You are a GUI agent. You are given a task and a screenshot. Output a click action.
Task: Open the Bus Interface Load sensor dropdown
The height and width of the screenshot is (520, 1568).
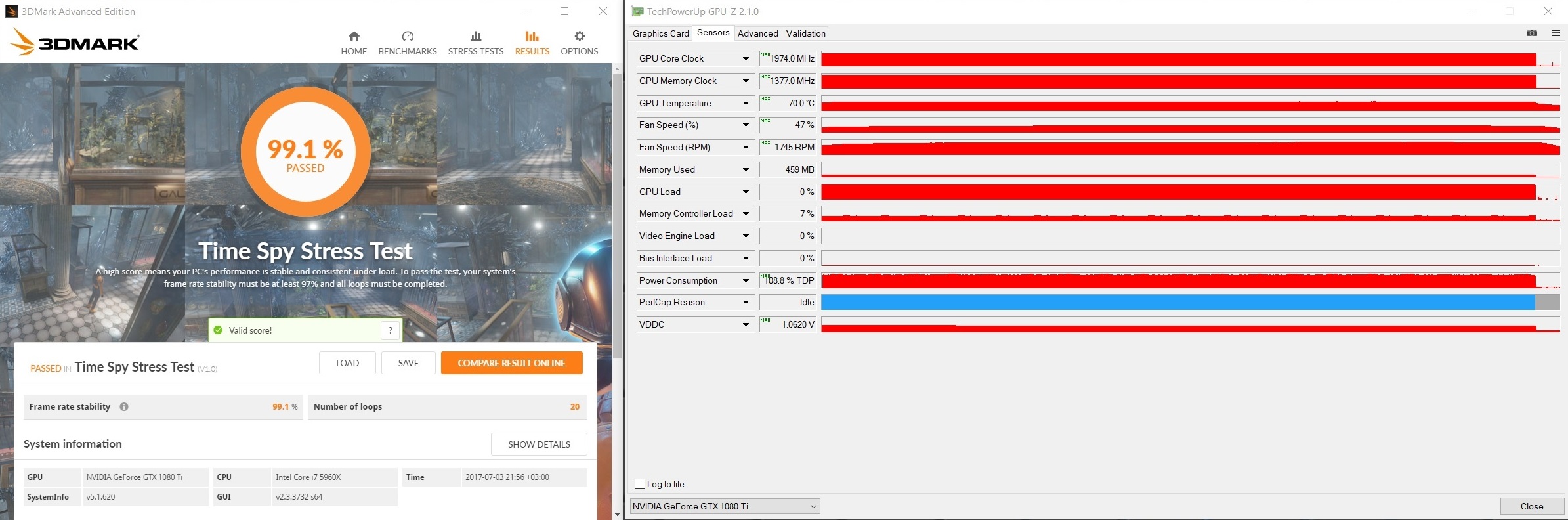click(746, 258)
